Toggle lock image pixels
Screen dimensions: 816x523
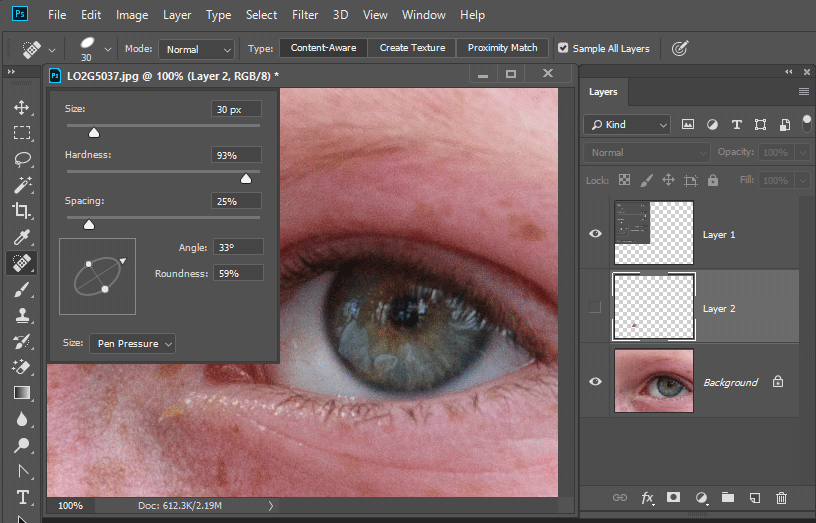[x=646, y=180]
